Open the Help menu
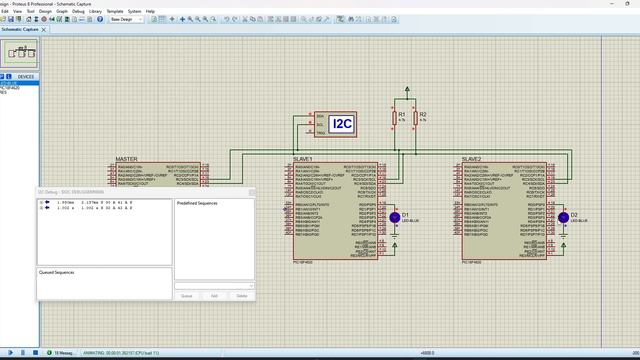 coord(150,11)
